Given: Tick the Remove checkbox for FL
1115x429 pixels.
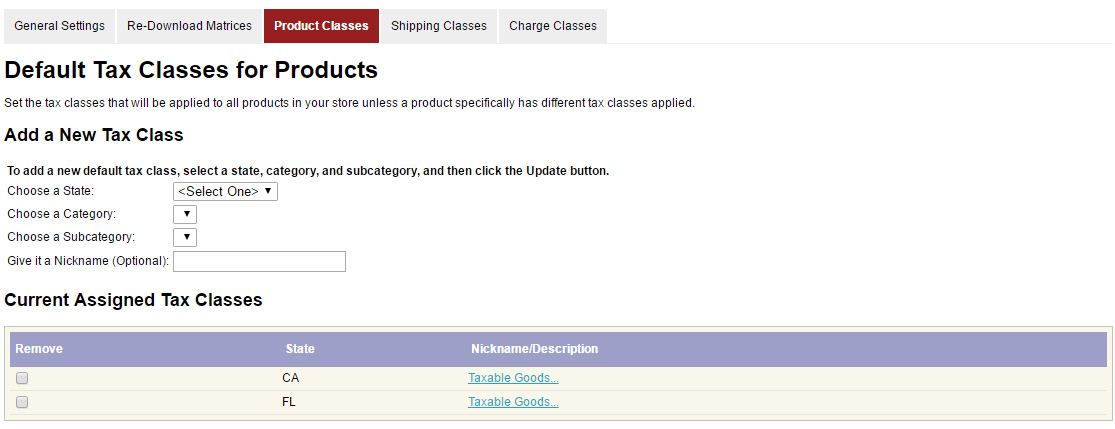Looking at the screenshot, I should click(22, 402).
